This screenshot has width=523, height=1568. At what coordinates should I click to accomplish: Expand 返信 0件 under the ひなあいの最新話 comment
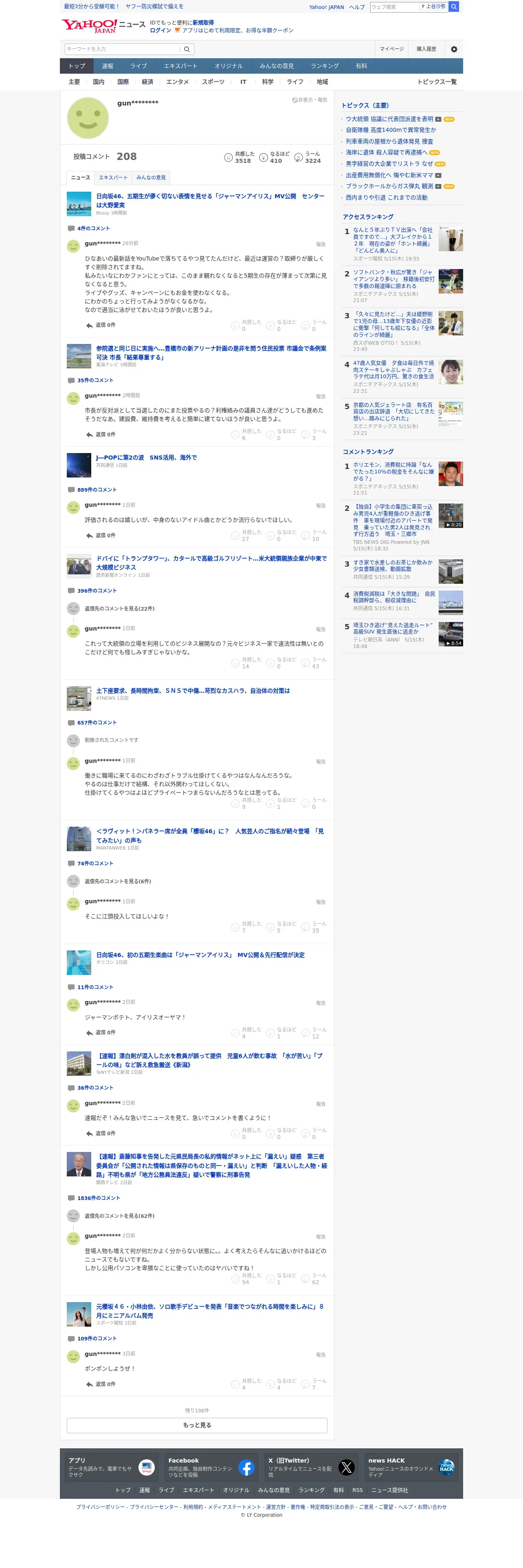(101, 326)
